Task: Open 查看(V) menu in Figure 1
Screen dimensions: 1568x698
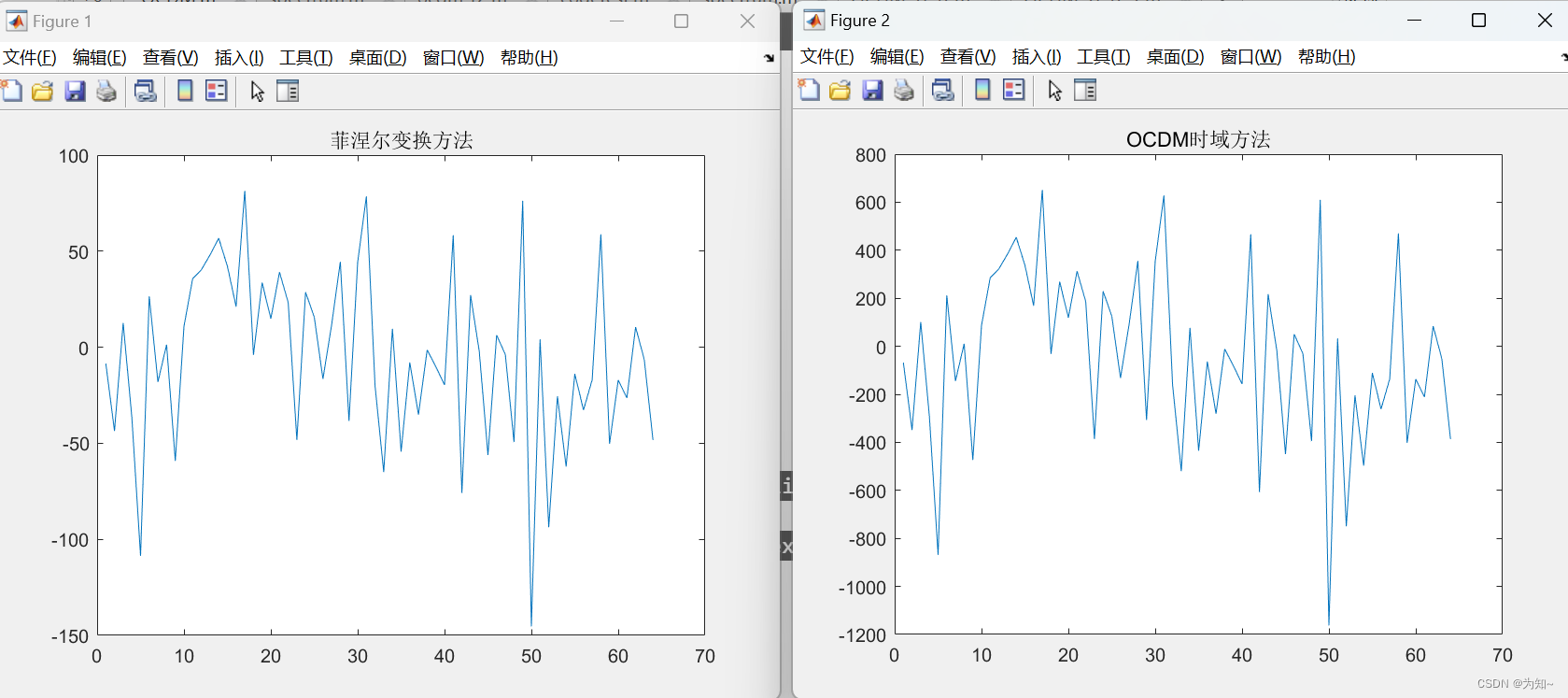Action: coord(171,58)
